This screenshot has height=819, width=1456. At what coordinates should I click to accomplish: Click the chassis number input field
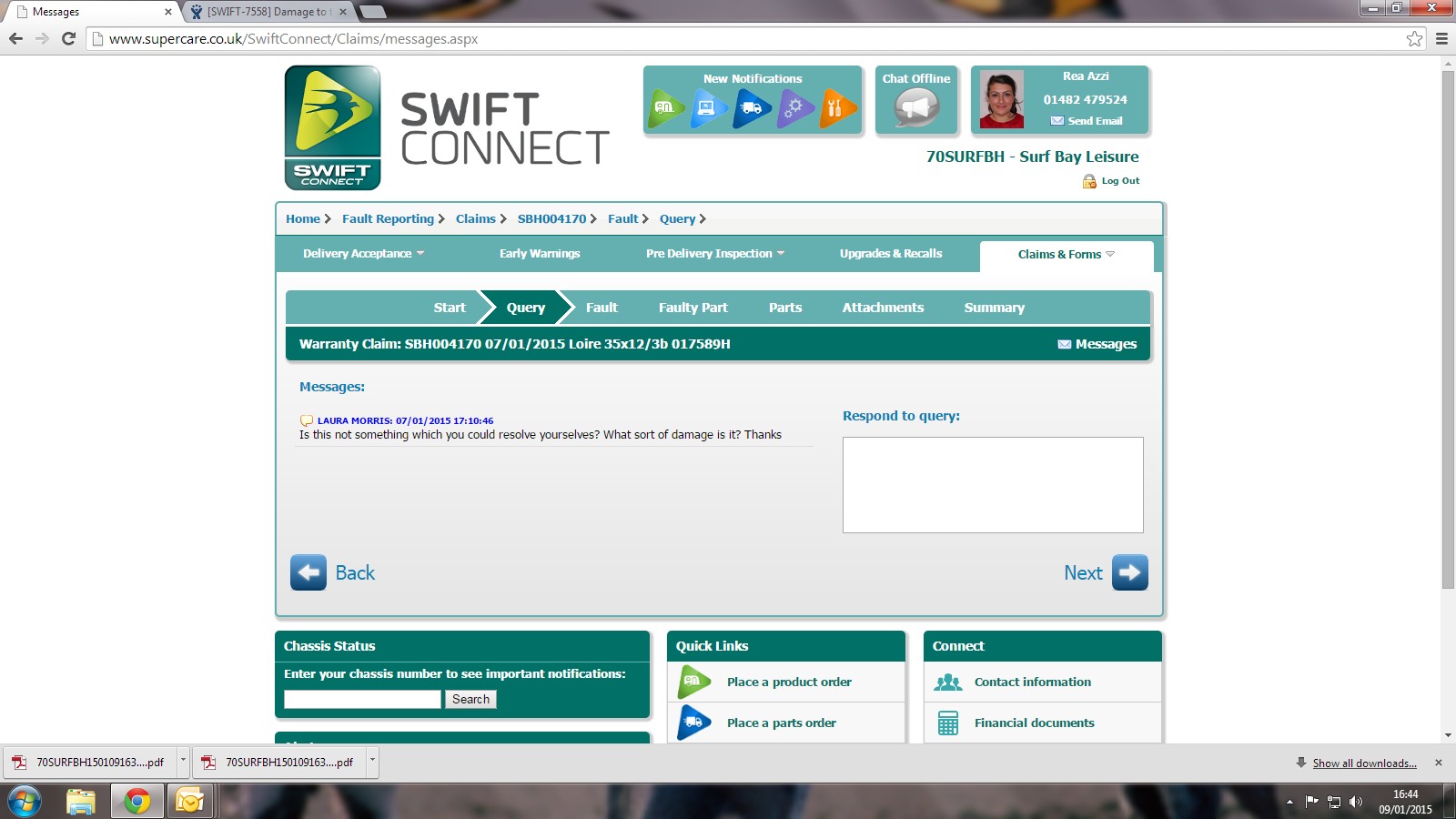click(x=362, y=699)
